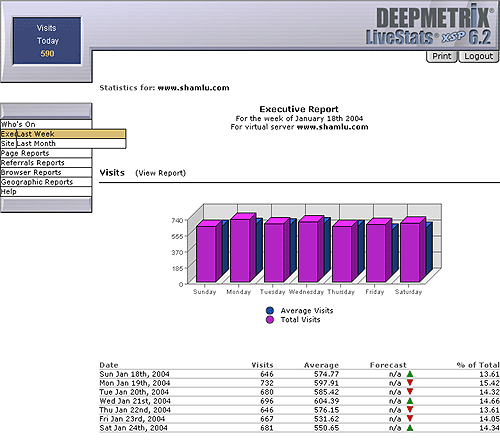Expand Browser Reports menu

click(46, 172)
